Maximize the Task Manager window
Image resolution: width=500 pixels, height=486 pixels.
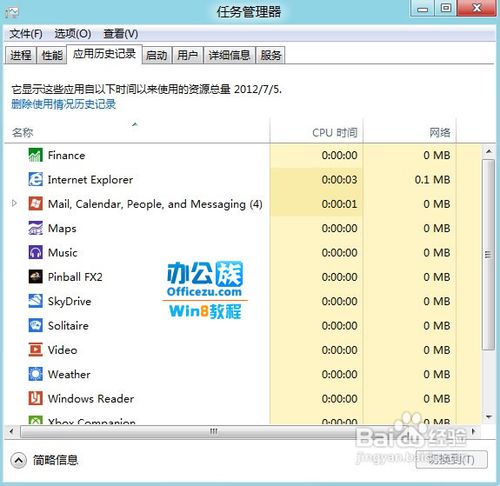(446, 8)
